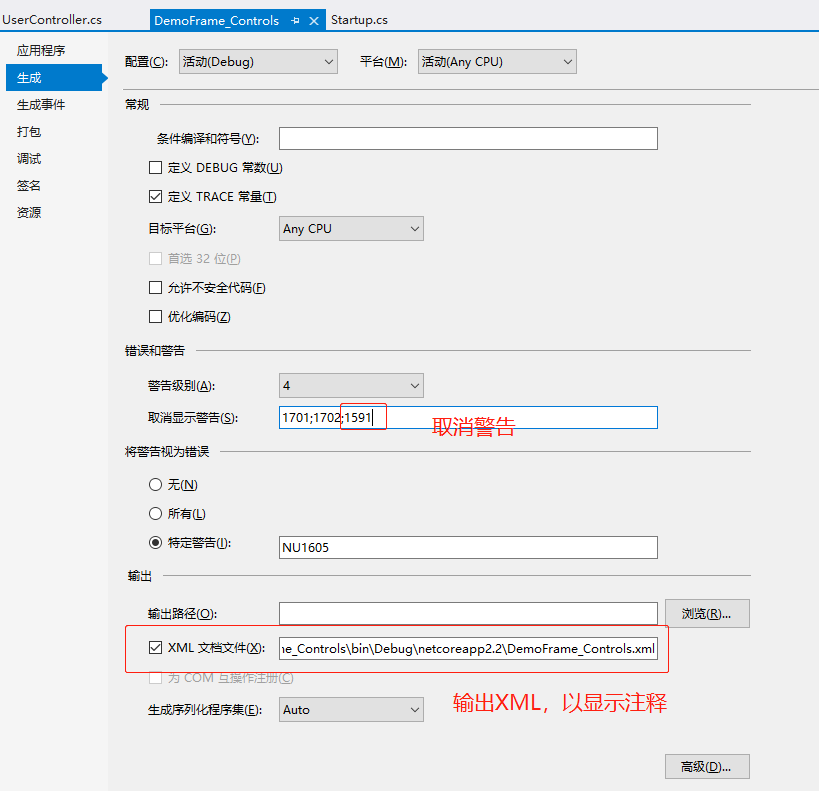Image resolution: width=819 pixels, height=791 pixels.
Task: Close the DemoFrame_Controls tab with its X
Action: pos(314,21)
